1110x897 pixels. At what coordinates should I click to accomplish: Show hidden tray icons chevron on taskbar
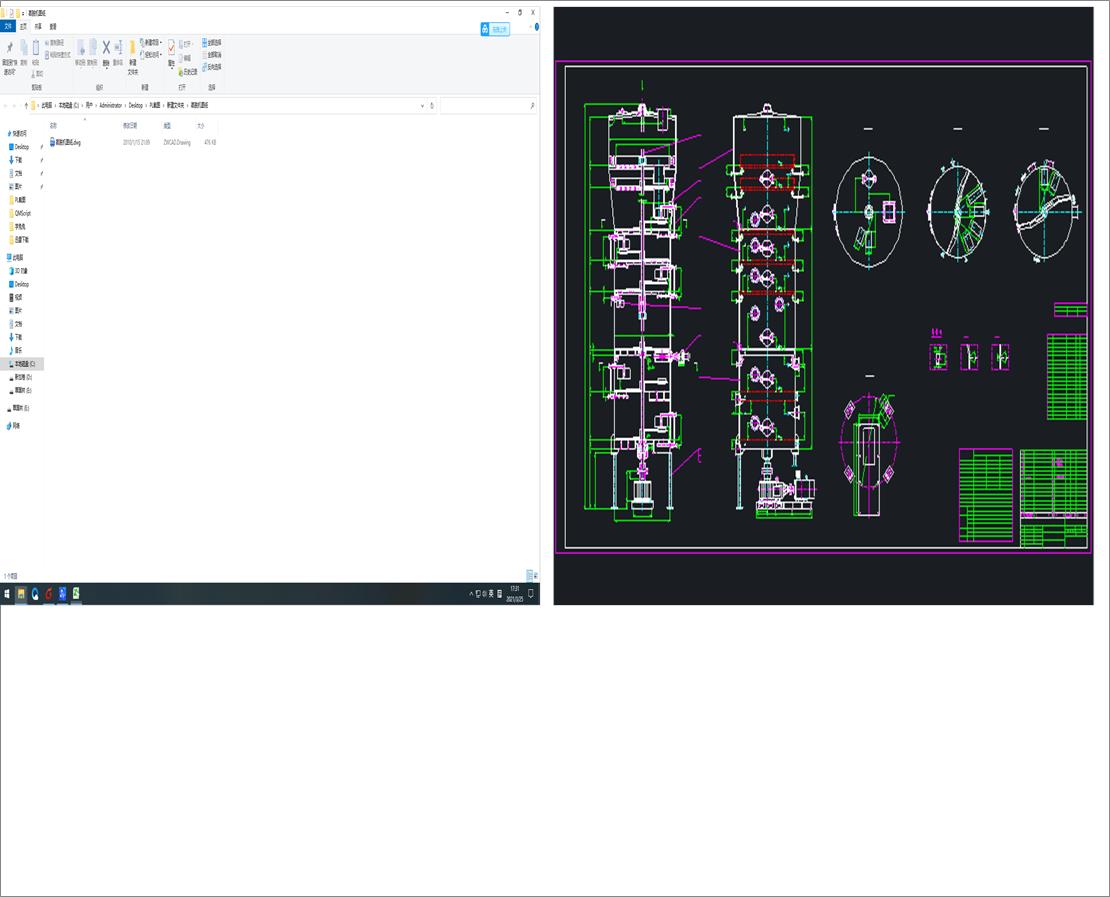click(x=471, y=594)
